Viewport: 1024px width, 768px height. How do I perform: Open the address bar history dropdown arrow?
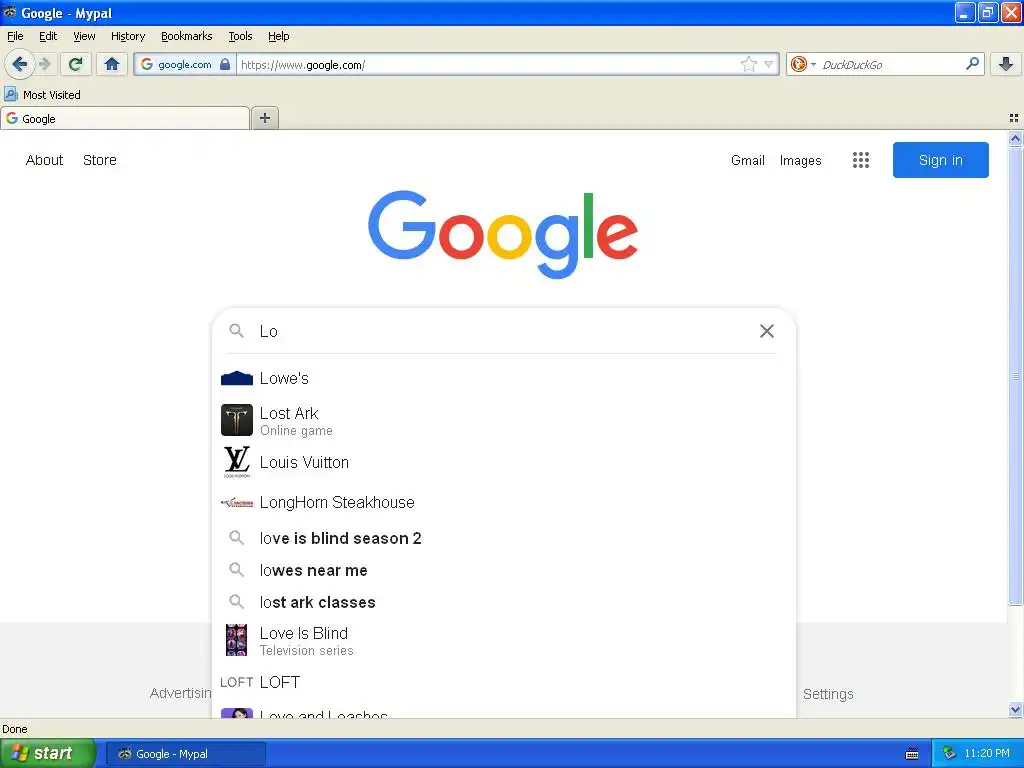coord(769,64)
